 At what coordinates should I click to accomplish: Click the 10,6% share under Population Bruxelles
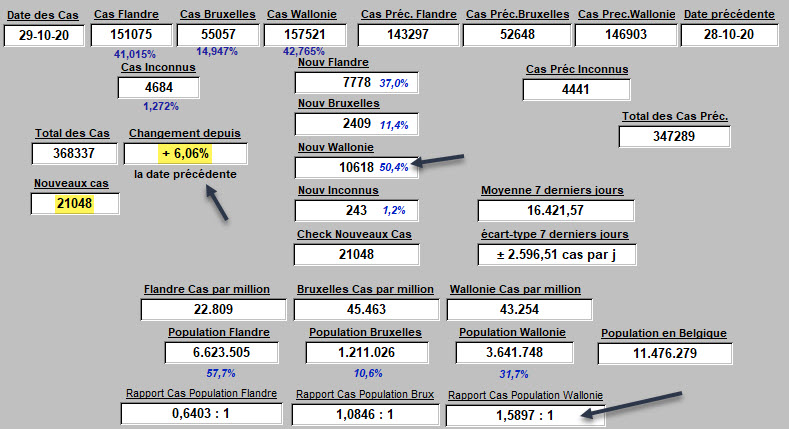(x=368, y=373)
